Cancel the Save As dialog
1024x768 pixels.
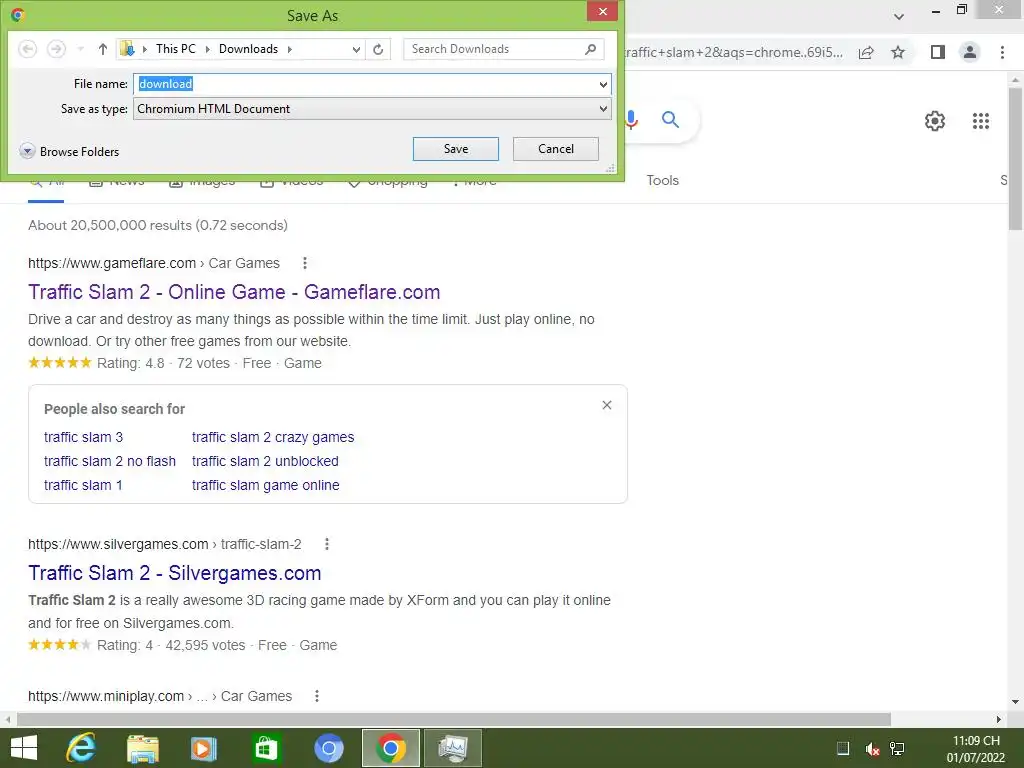pos(555,149)
